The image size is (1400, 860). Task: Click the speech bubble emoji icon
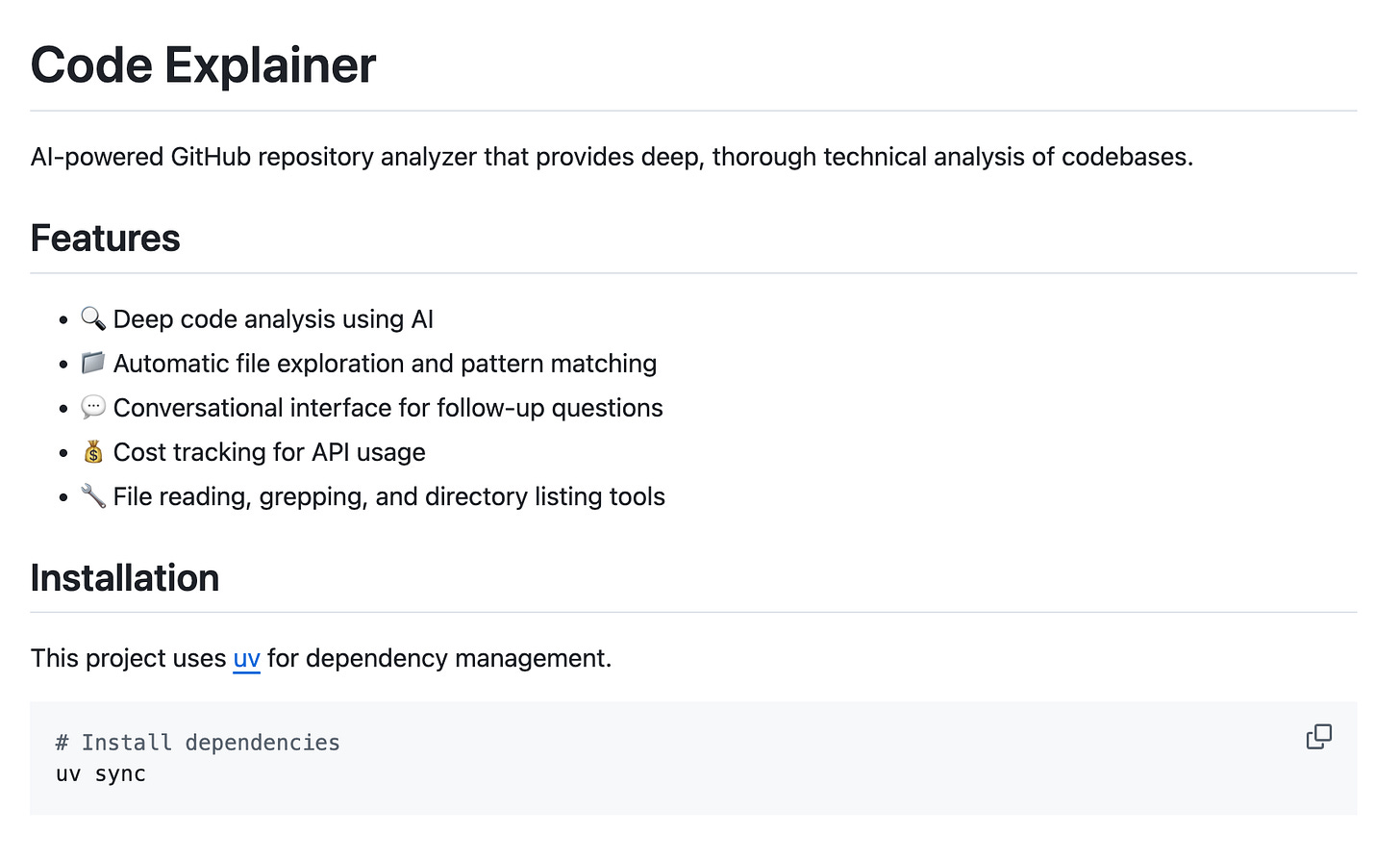[93, 407]
